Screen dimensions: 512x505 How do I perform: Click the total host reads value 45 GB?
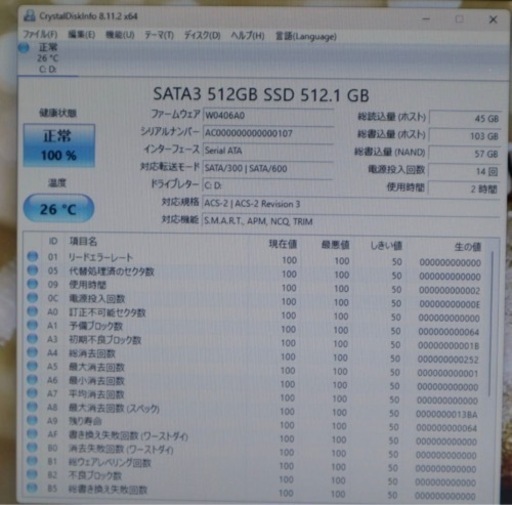pos(465,118)
